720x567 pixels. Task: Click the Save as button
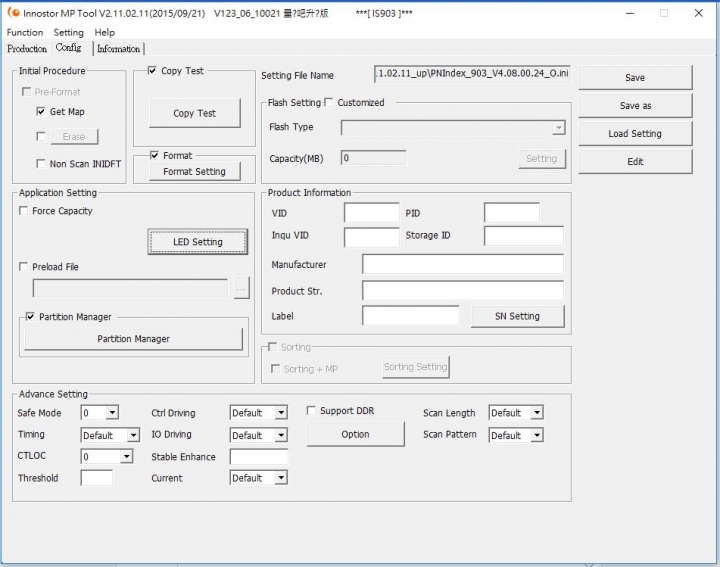click(x=635, y=106)
